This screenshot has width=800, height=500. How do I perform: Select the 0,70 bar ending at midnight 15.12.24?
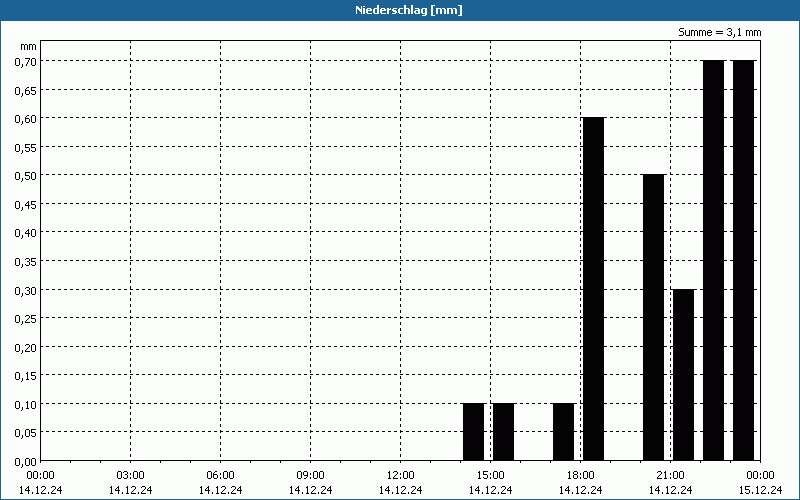[743, 261]
